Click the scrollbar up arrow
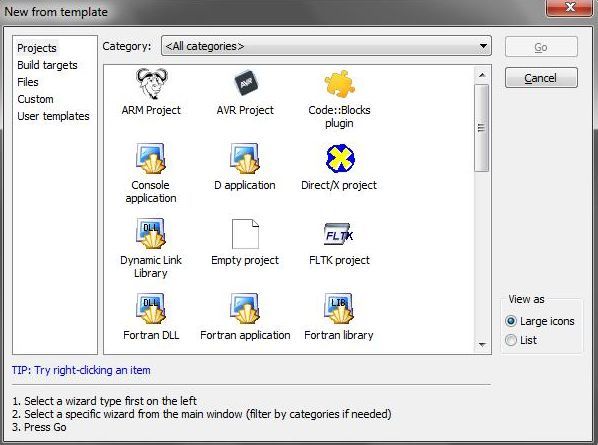598x445 pixels. (x=482, y=75)
